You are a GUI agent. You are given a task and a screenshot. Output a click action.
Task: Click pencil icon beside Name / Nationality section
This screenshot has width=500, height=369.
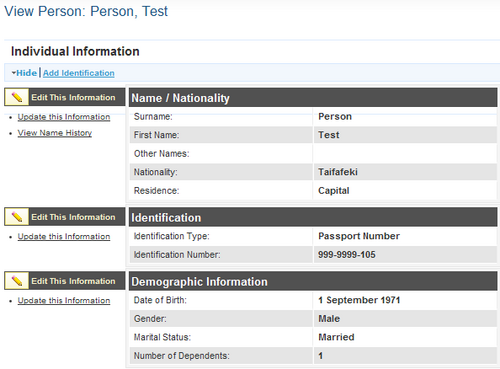point(17,97)
